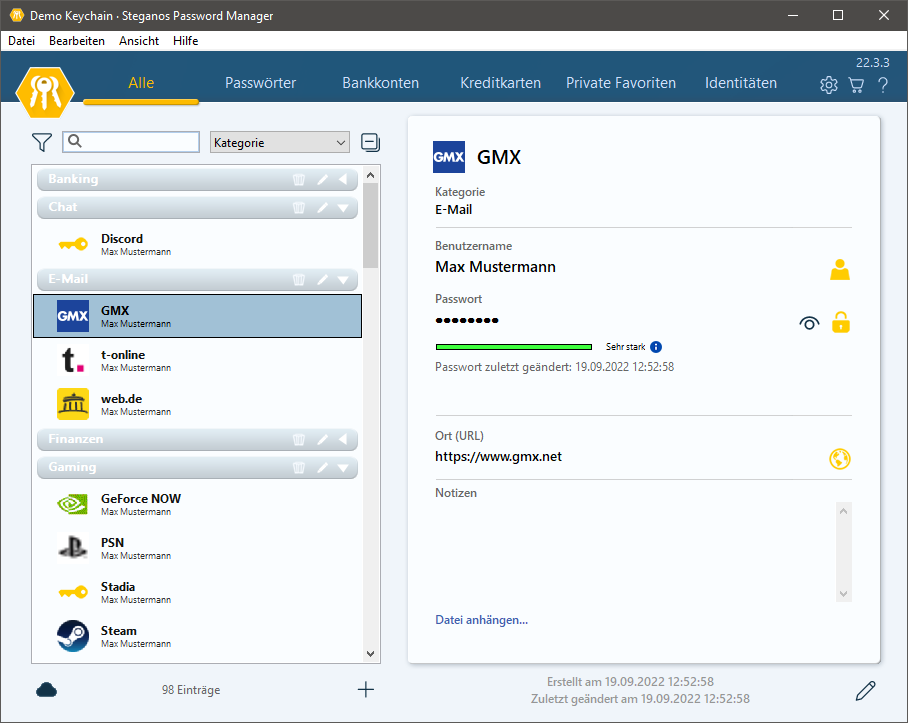Click the filter funnel icon
Screen dimensions: 908x723
(x=42, y=142)
